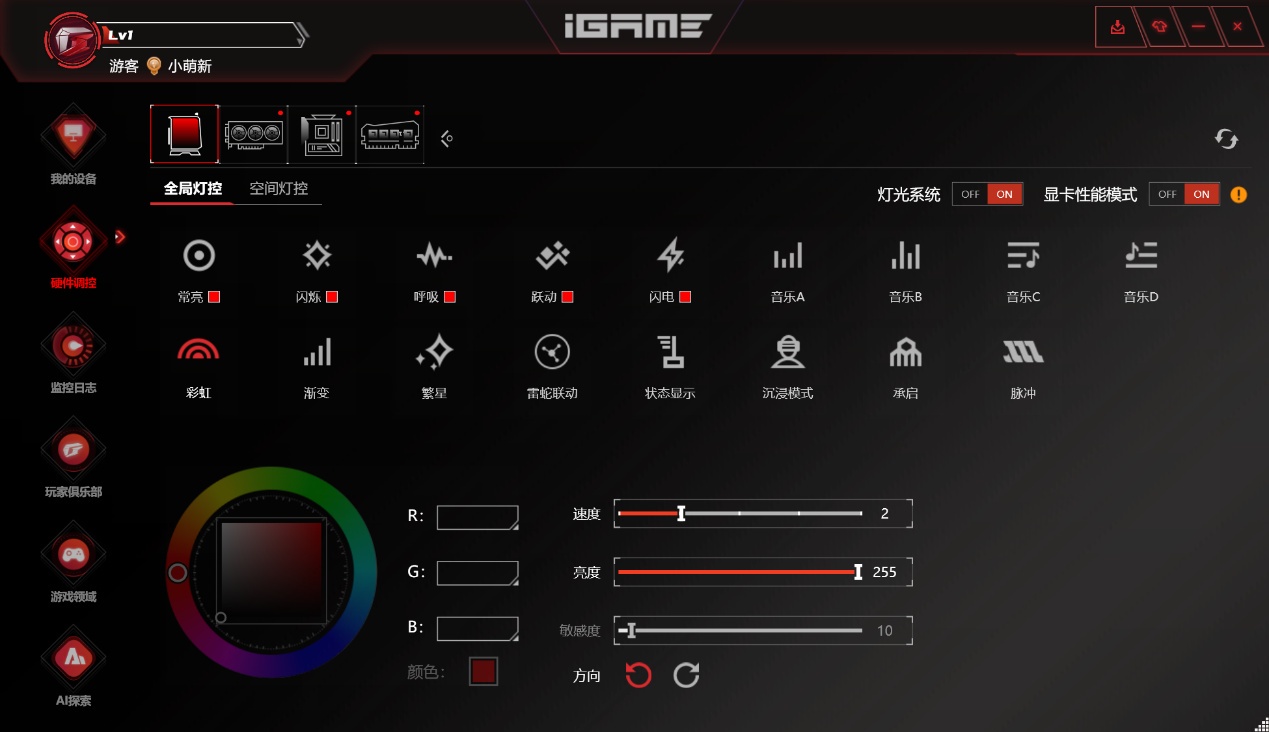Click the R value input field
The width and height of the screenshot is (1269, 732).
pyautogui.click(x=477, y=517)
